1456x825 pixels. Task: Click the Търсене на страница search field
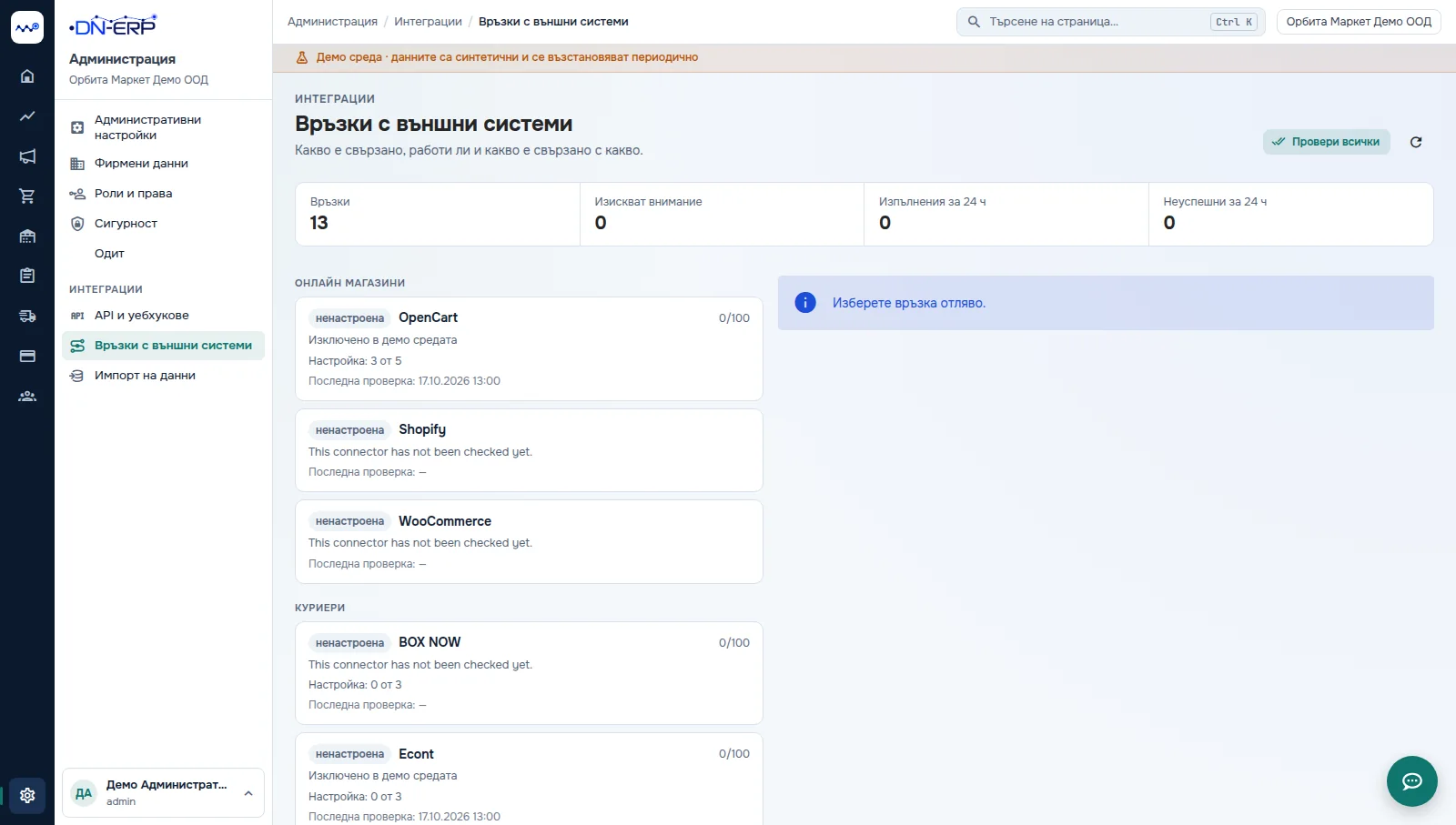pos(1110,22)
